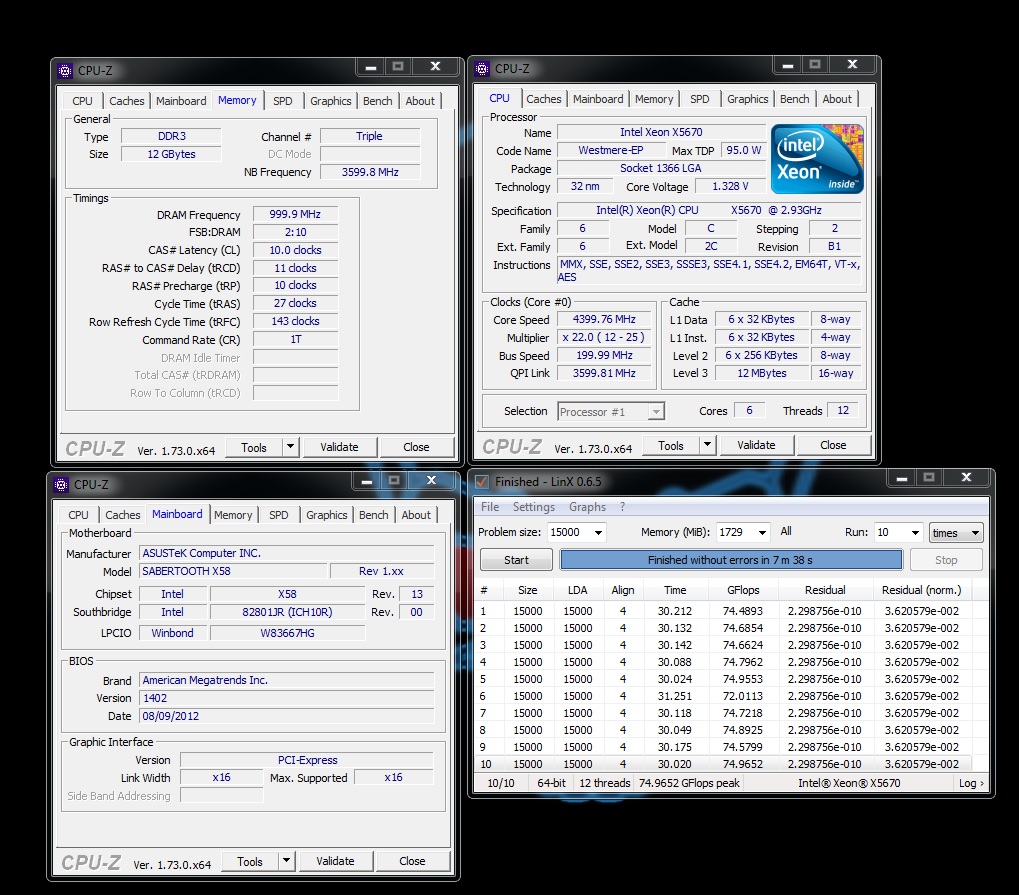Open Tools dropdown arrow in Memory window
The width and height of the screenshot is (1019, 895).
[x=290, y=447]
